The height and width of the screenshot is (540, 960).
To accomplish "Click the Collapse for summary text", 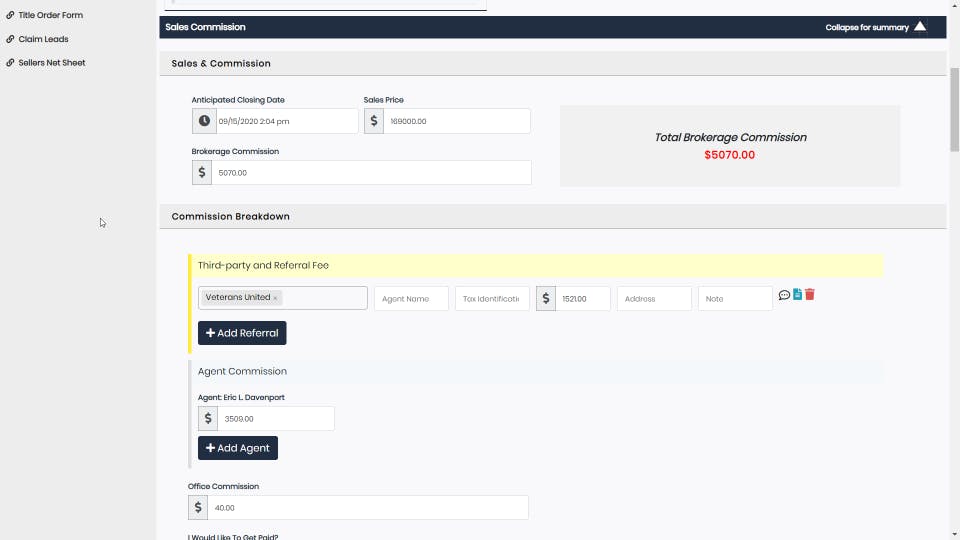I will [x=866, y=28].
